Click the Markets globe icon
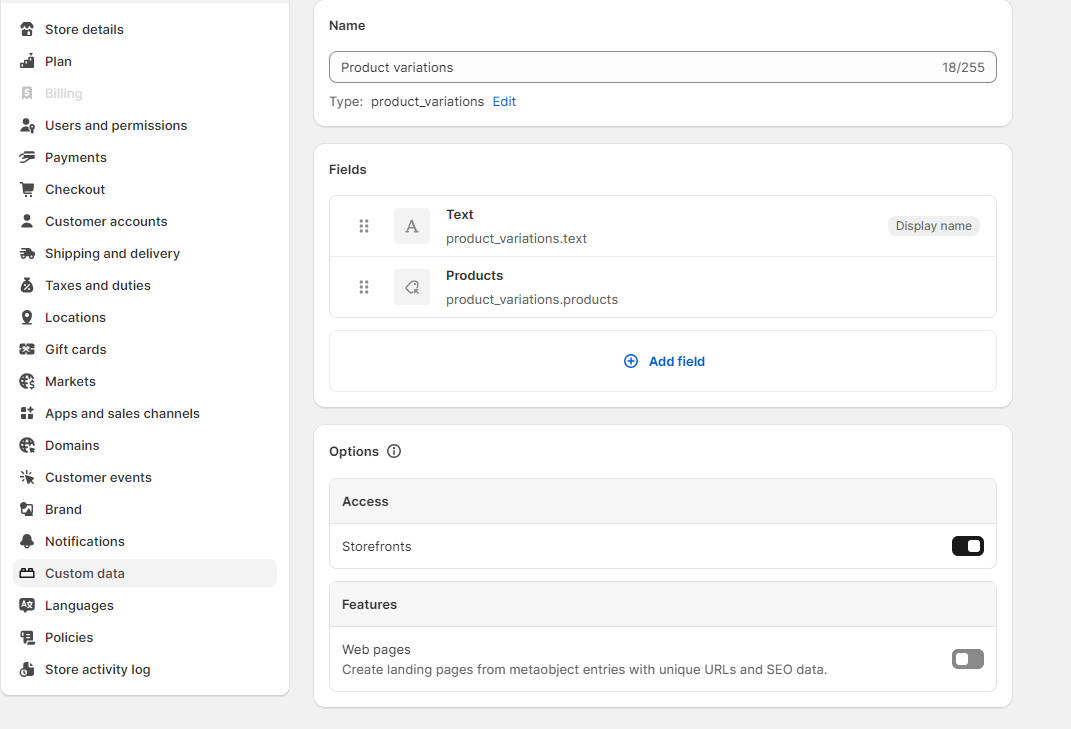 tap(27, 381)
